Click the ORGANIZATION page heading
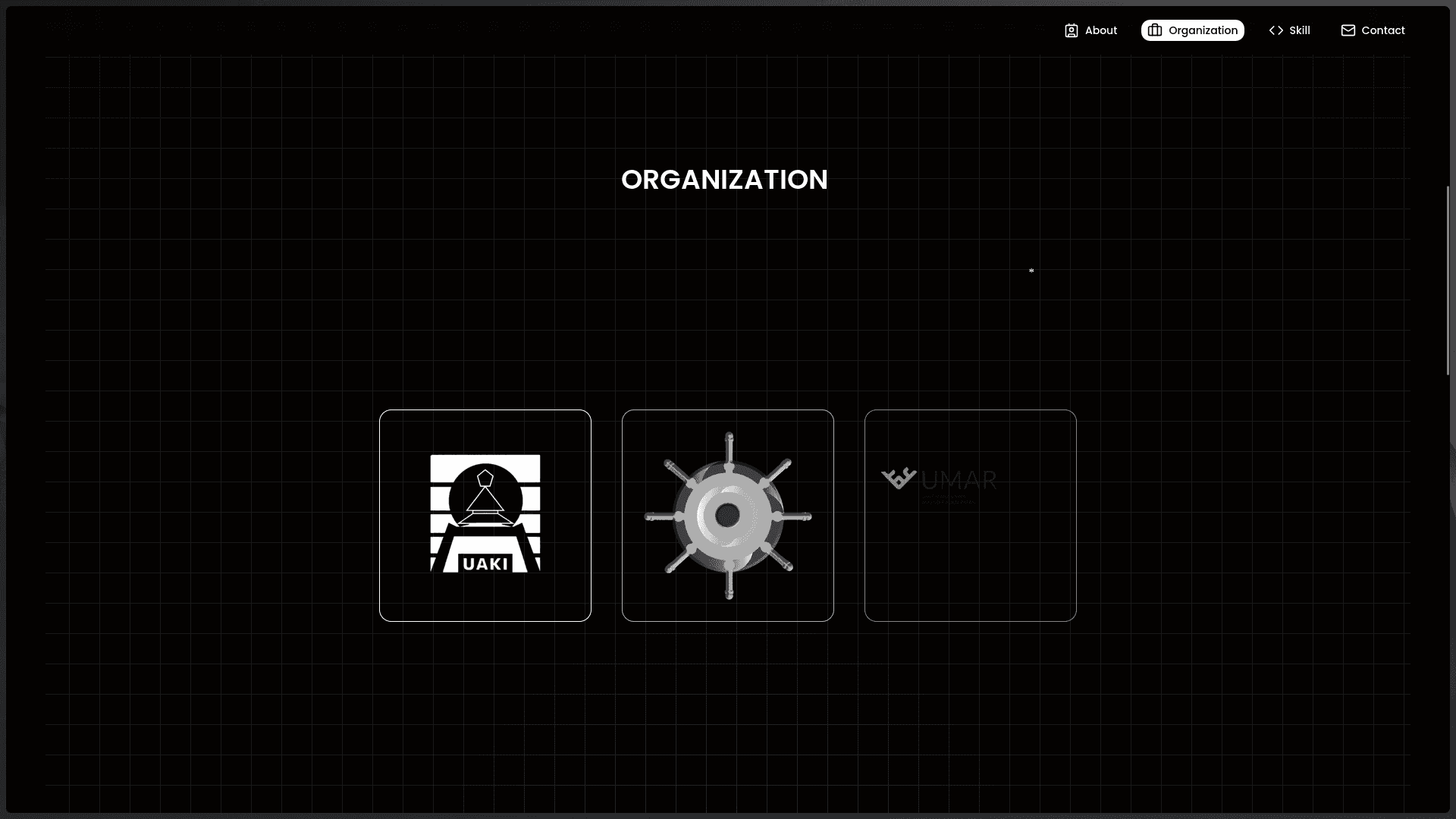Screen dimensions: 1456x819 tap(724, 180)
